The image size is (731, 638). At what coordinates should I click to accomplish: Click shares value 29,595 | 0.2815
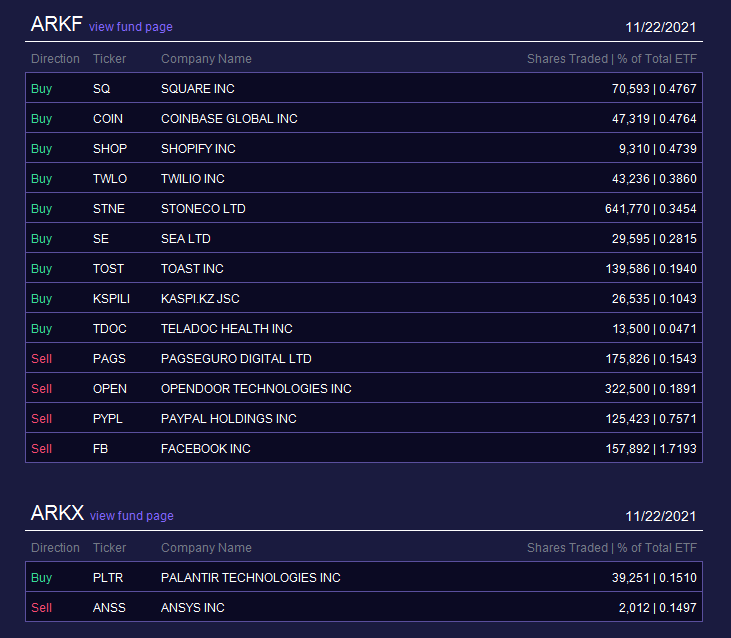(654, 239)
